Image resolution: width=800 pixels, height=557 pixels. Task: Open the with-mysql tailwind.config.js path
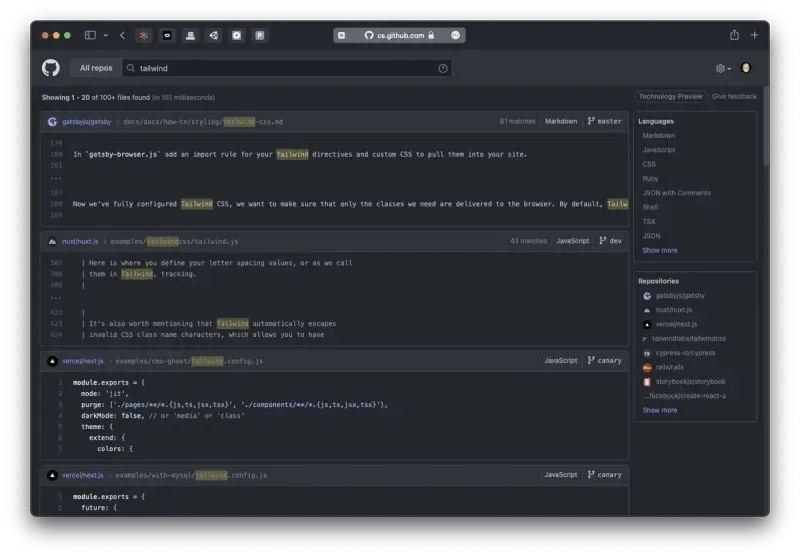click(x=191, y=475)
